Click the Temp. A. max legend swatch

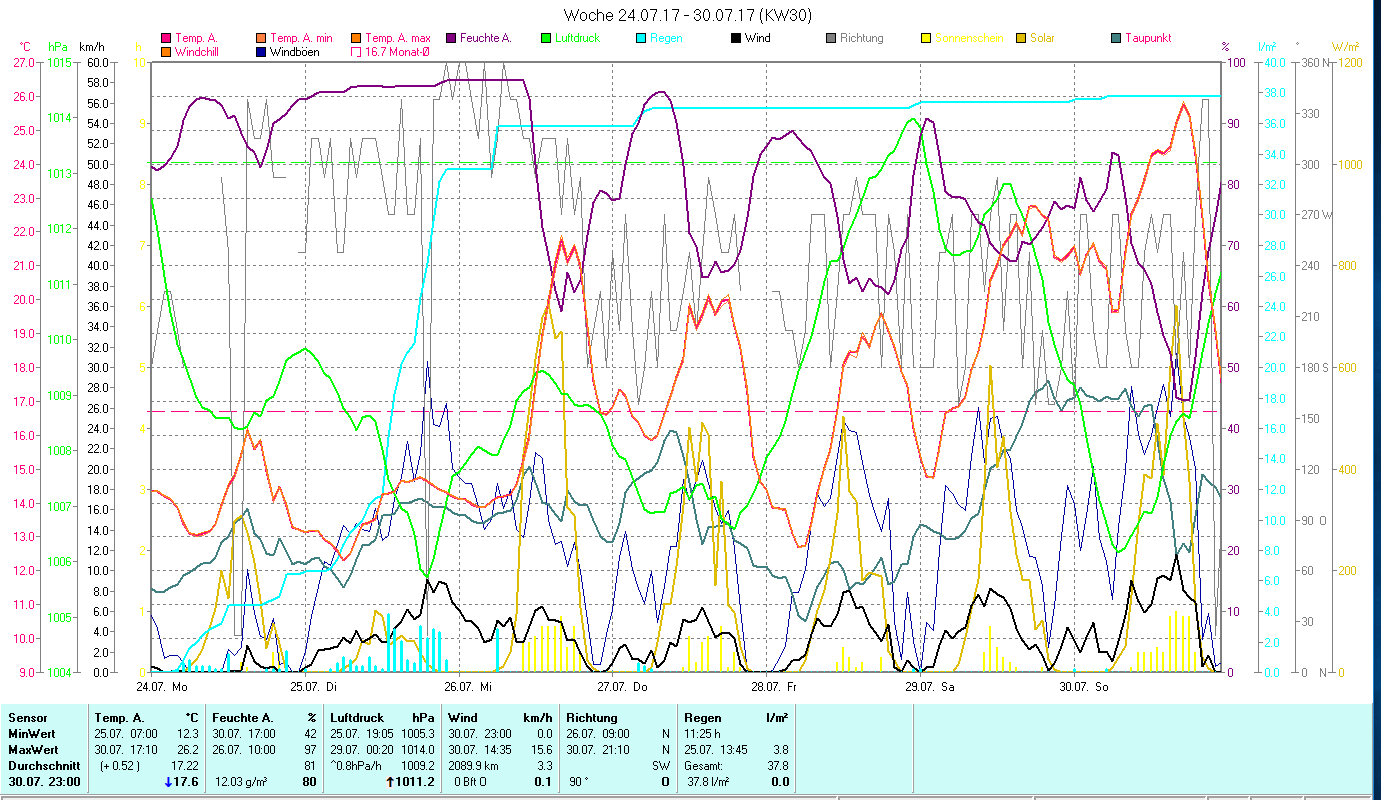click(x=355, y=38)
